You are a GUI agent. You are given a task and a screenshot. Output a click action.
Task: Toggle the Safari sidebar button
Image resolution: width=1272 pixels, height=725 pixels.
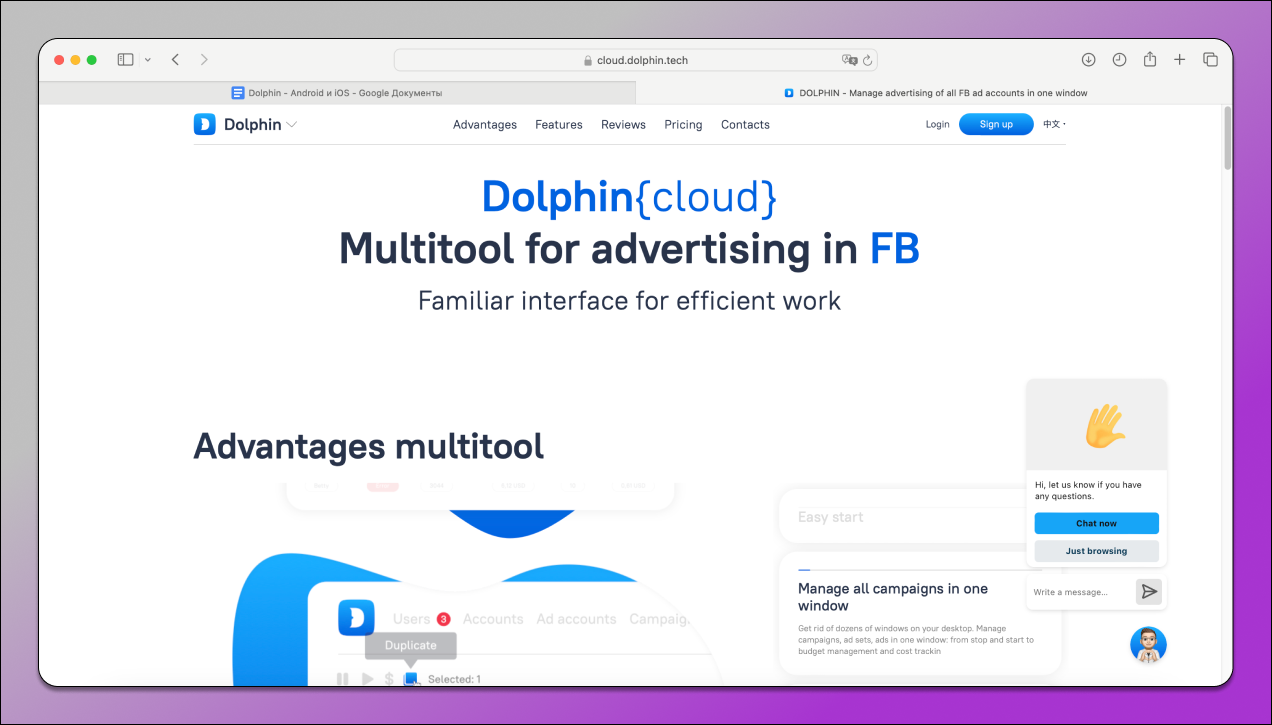pyautogui.click(x=125, y=60)
